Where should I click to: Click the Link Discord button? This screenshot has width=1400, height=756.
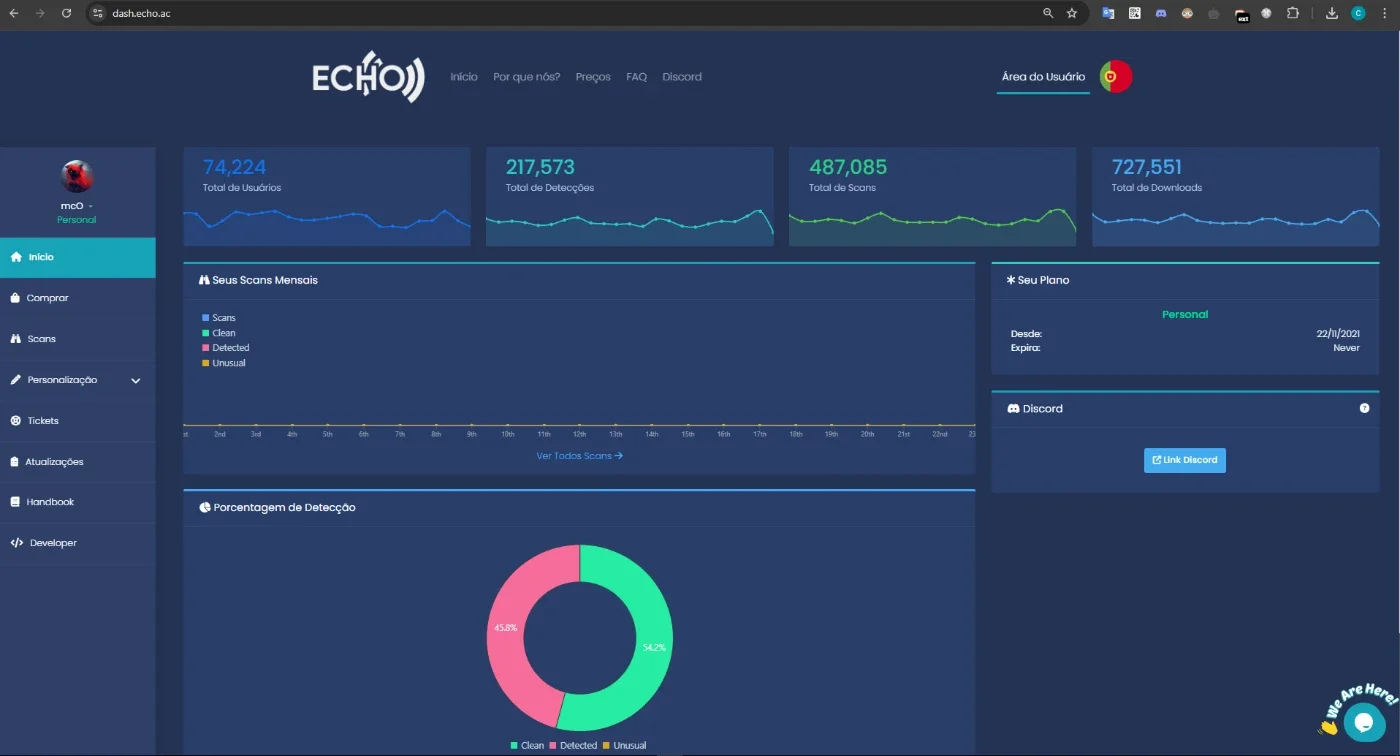click(x=1185, y=460)
